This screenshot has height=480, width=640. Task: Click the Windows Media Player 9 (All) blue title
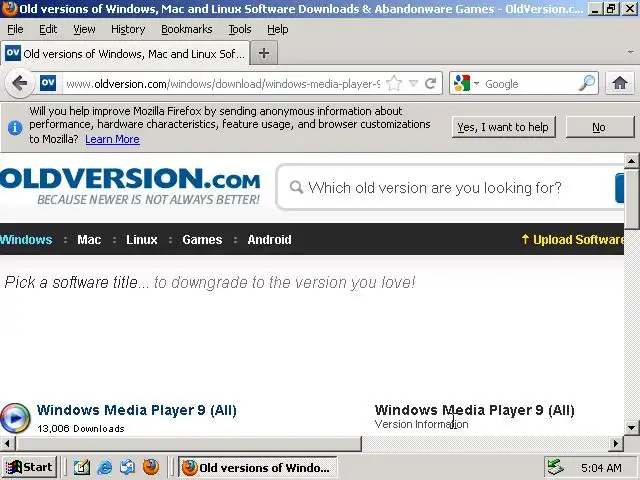click(x=137, y=410)
